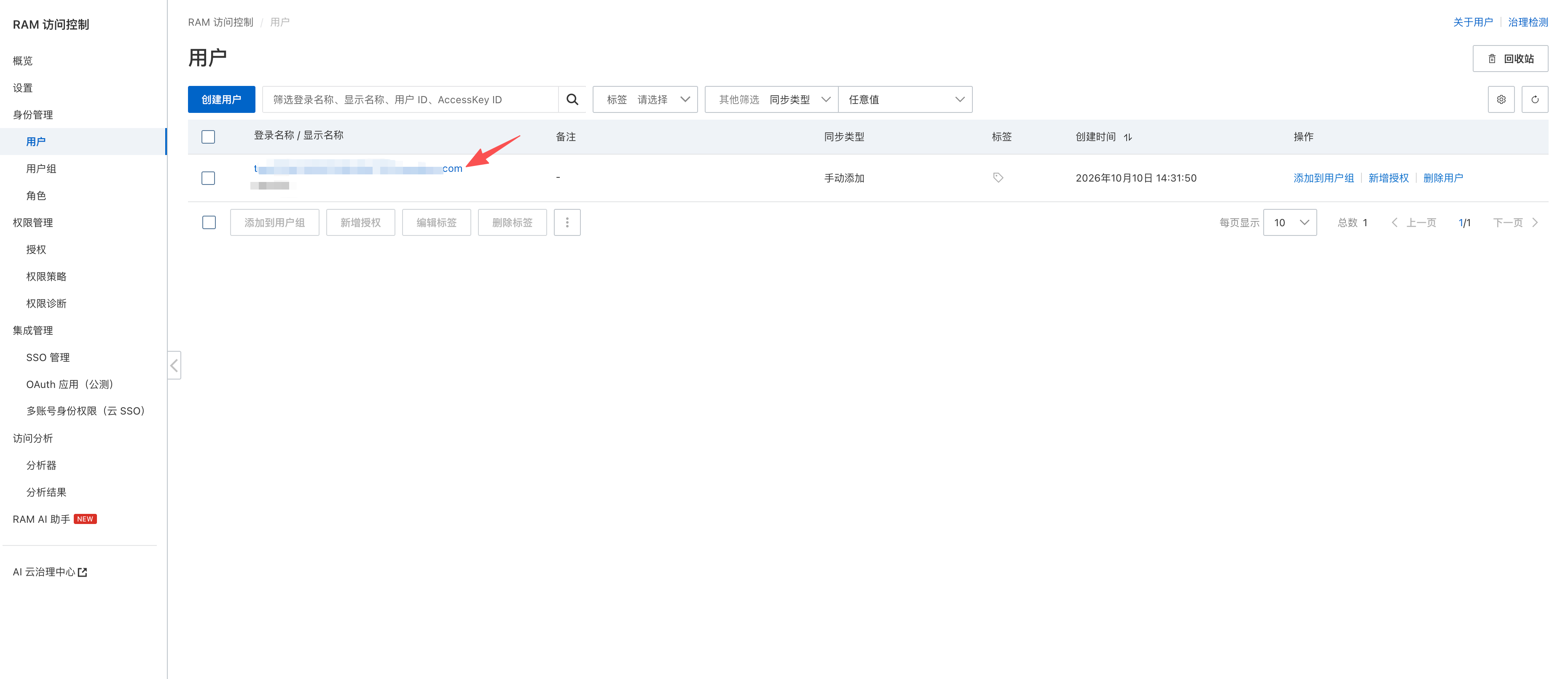Click RAM 访问控制 breadcrumb
The image size is (1568, 679).
(220, 22)
